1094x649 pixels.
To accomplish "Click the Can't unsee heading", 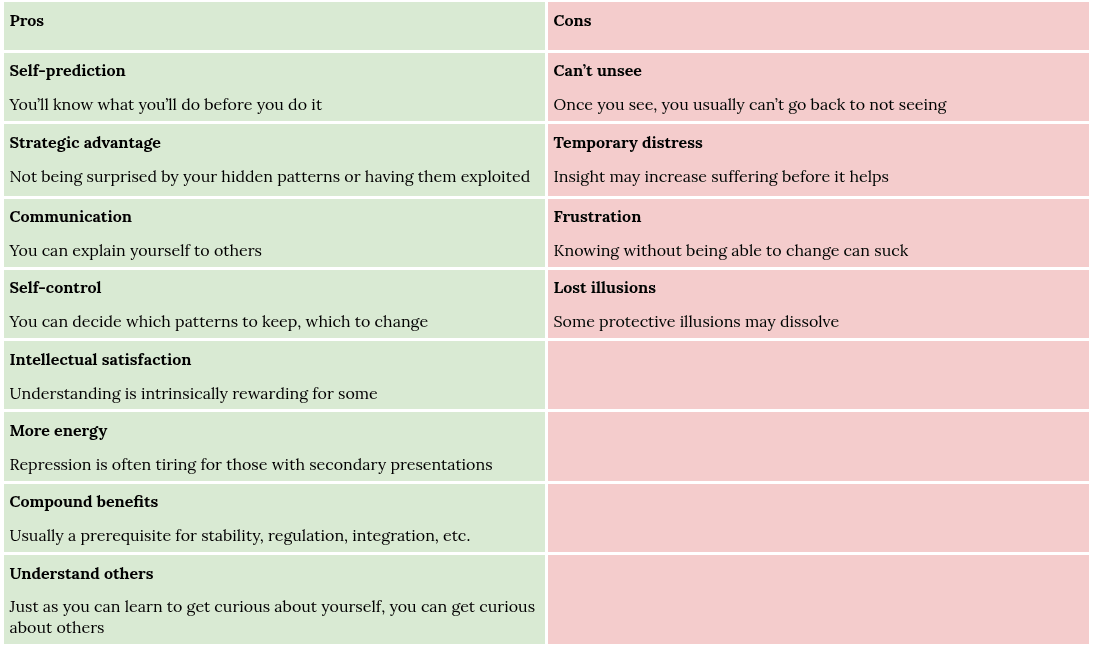I will pyautogui.click(x=597, y=71).
